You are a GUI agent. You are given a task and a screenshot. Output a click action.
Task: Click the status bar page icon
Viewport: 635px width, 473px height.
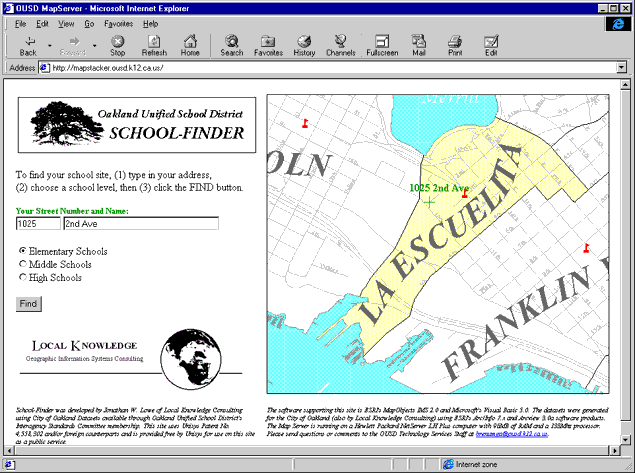(9, 464)
